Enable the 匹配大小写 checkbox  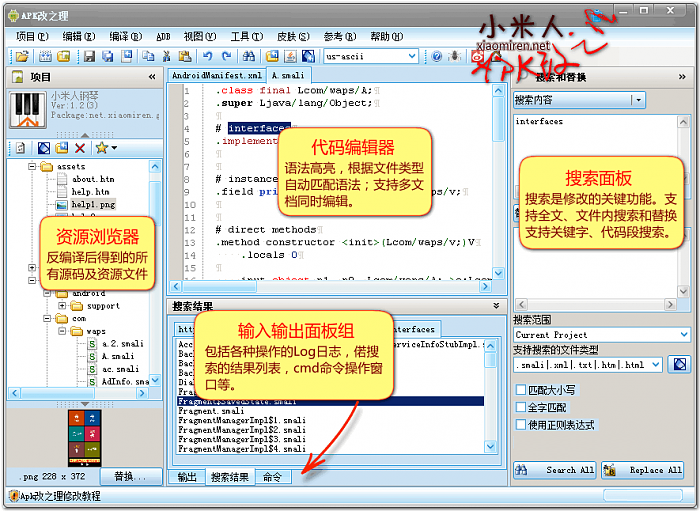point(521,390)
